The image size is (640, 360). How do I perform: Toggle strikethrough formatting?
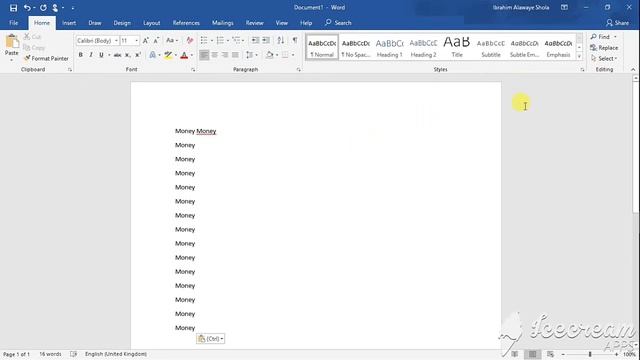click(117, 55)
